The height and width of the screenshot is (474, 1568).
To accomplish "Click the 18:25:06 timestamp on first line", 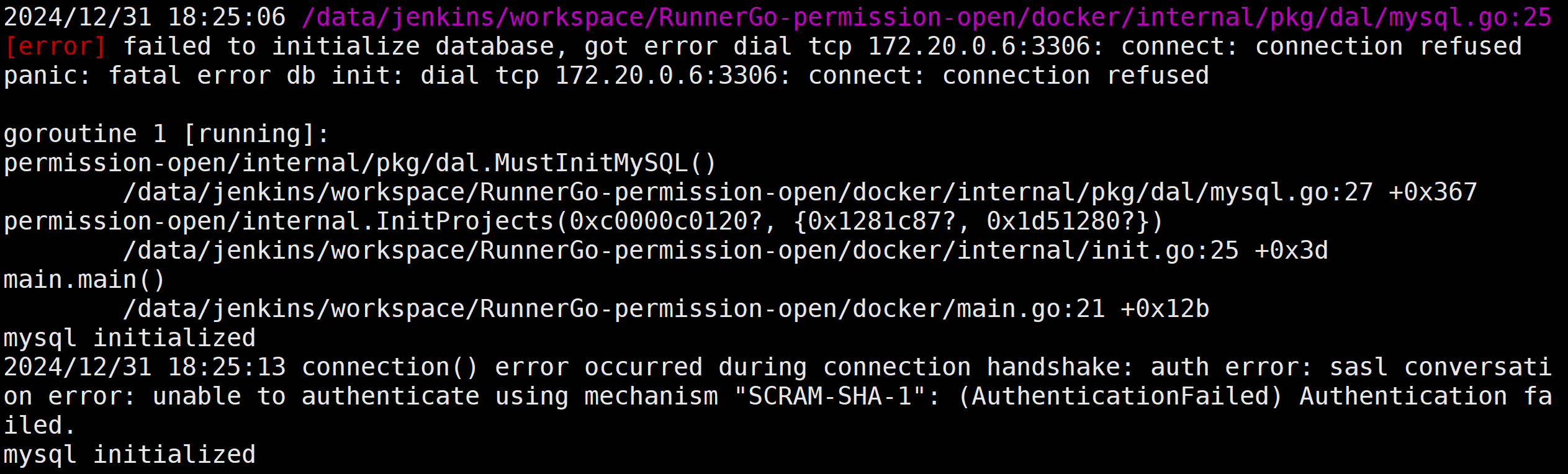I will coord(227,17).
